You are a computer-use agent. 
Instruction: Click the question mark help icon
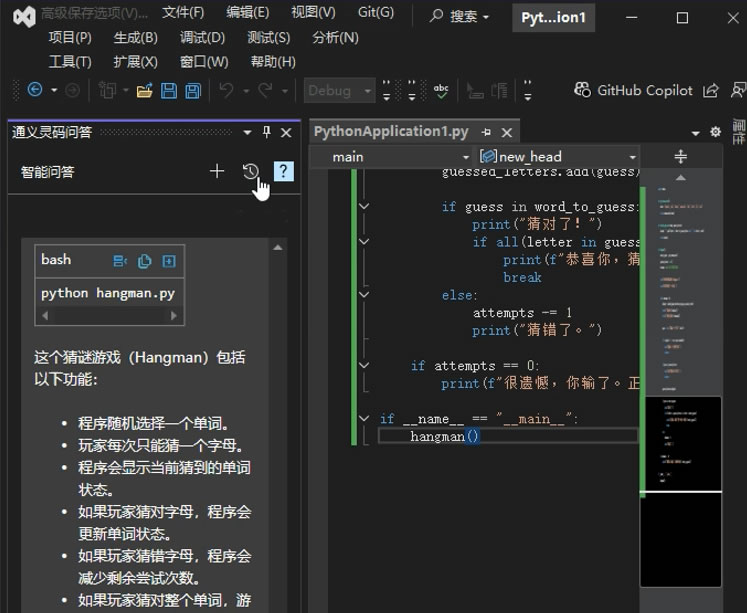tap(283, 171)
